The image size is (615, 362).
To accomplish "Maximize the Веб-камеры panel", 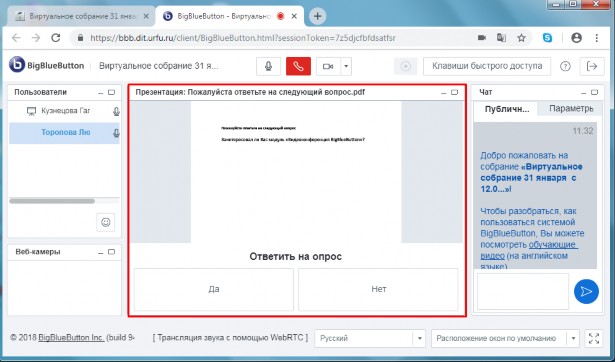I will (111, 252).
